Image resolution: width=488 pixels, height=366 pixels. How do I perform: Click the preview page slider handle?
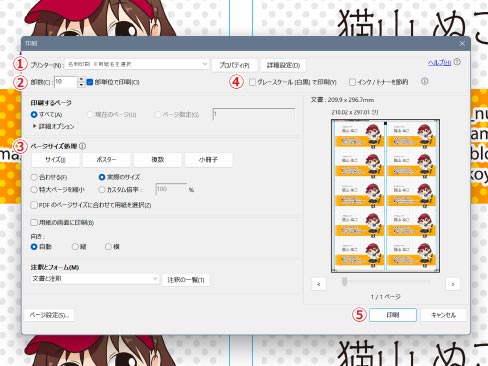pos(345,282)
